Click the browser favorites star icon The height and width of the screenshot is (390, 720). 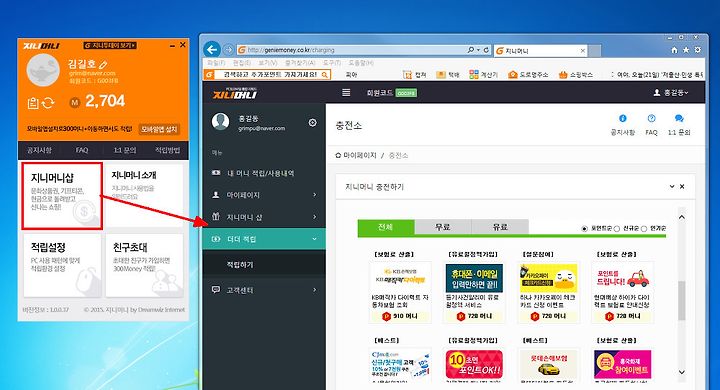click(686, 50)
